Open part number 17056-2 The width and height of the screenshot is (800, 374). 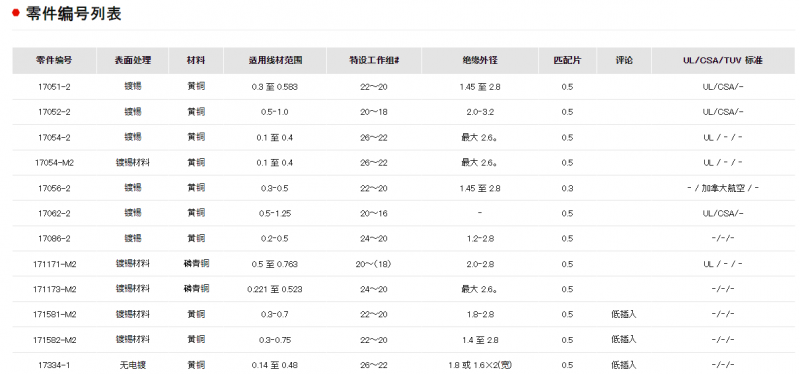click(x=54, y=188)
